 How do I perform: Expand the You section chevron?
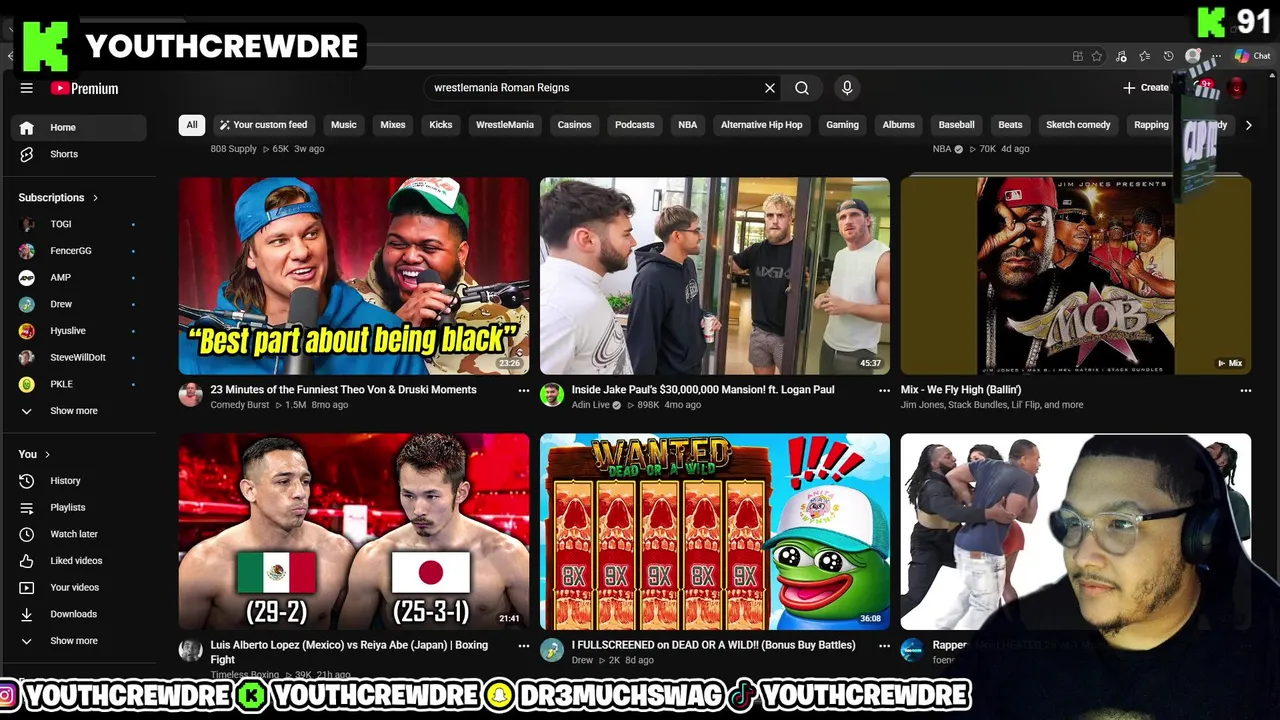click(47, 454)
